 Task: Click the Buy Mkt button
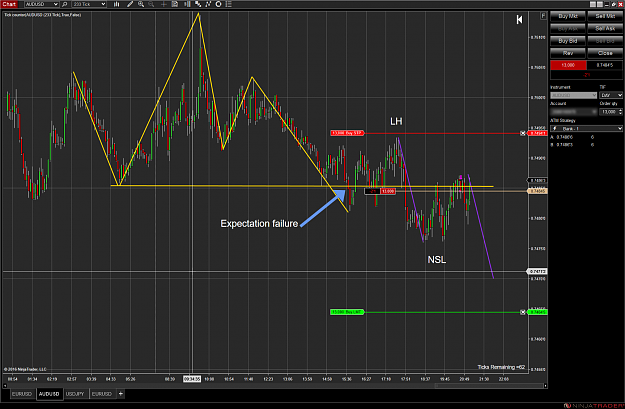(568, 16)
